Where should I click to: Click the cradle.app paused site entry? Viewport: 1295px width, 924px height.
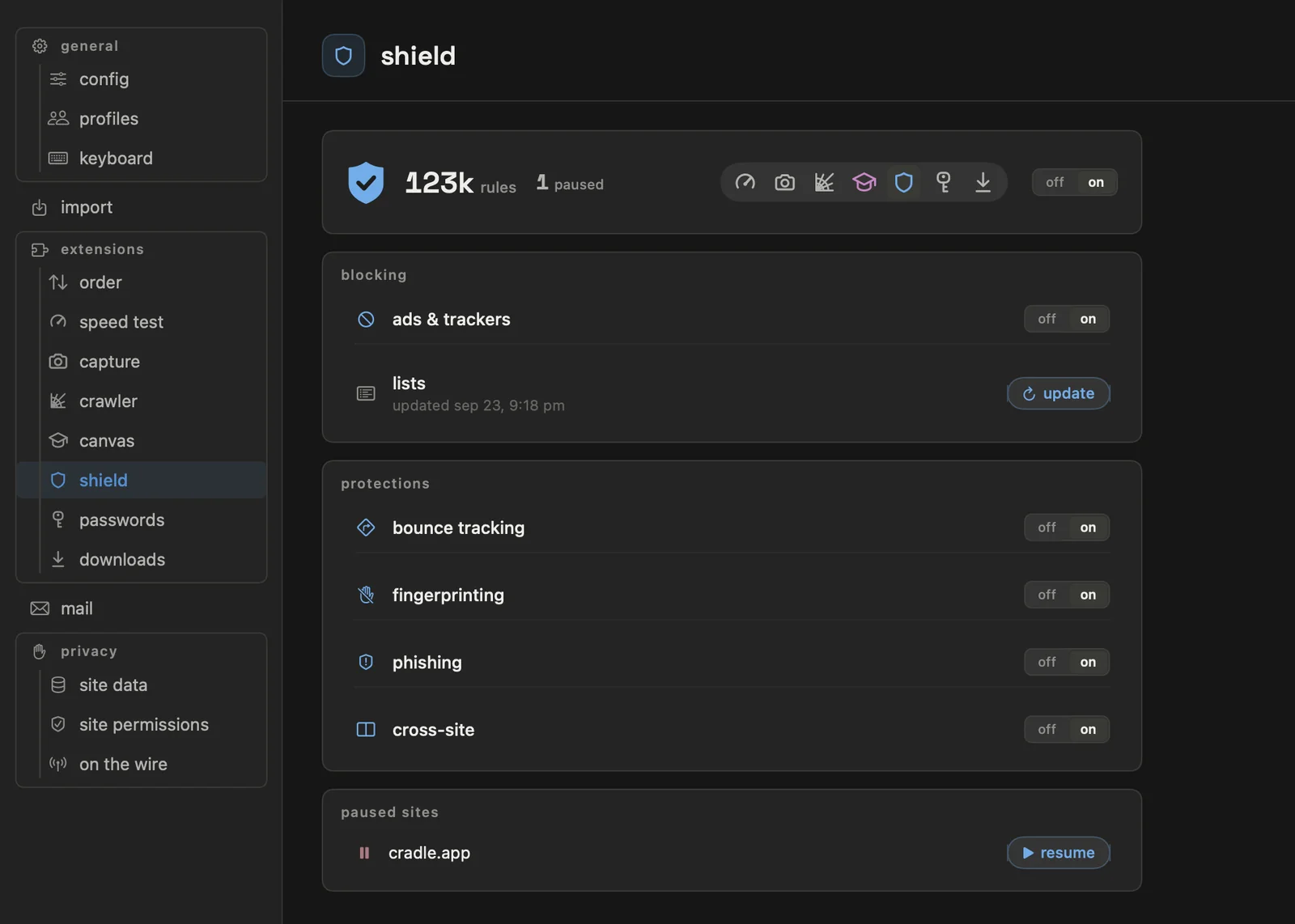tap(429, 853)
